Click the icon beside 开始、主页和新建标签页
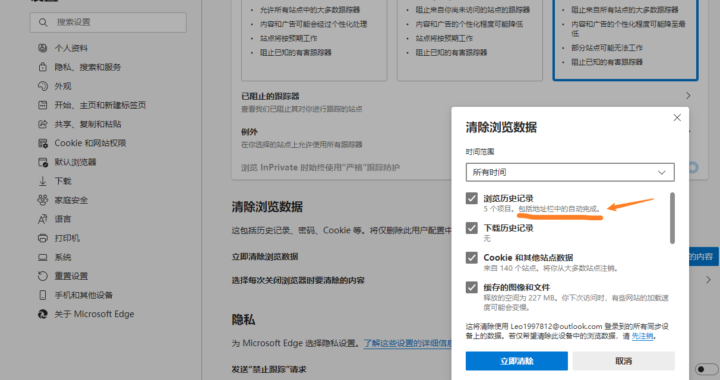 (43, 105)
